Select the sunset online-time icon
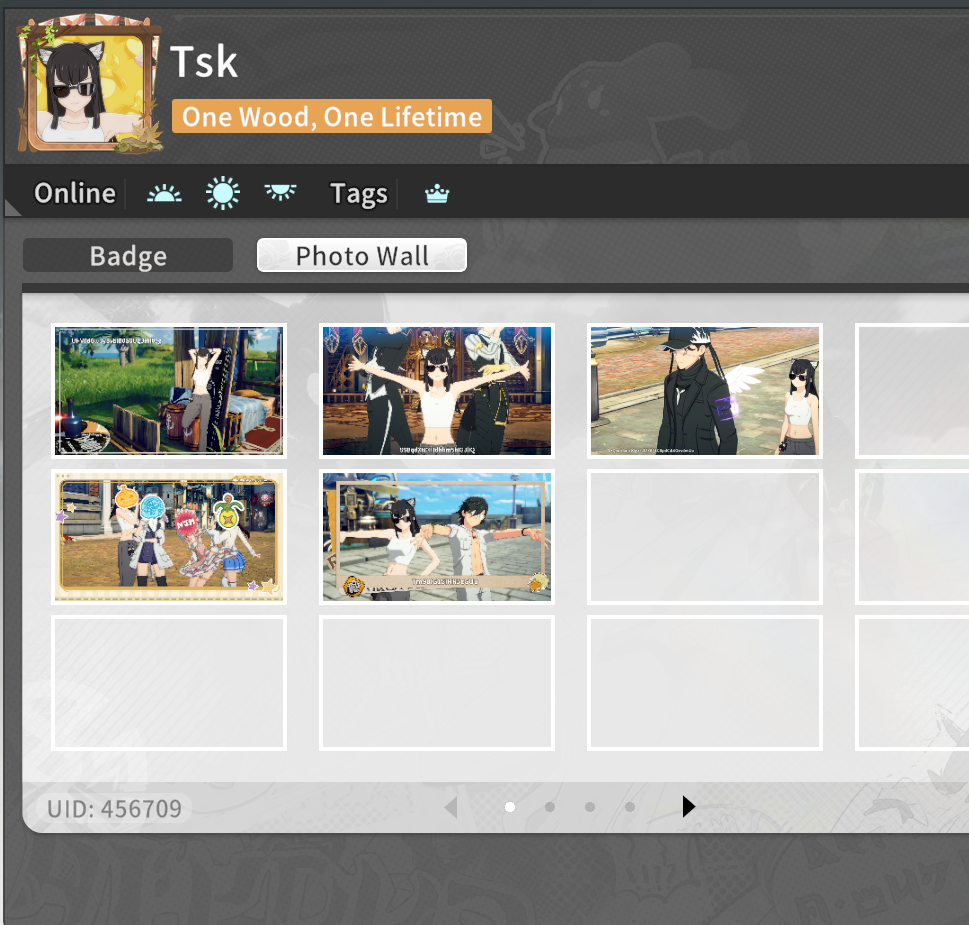 (281, 192)
